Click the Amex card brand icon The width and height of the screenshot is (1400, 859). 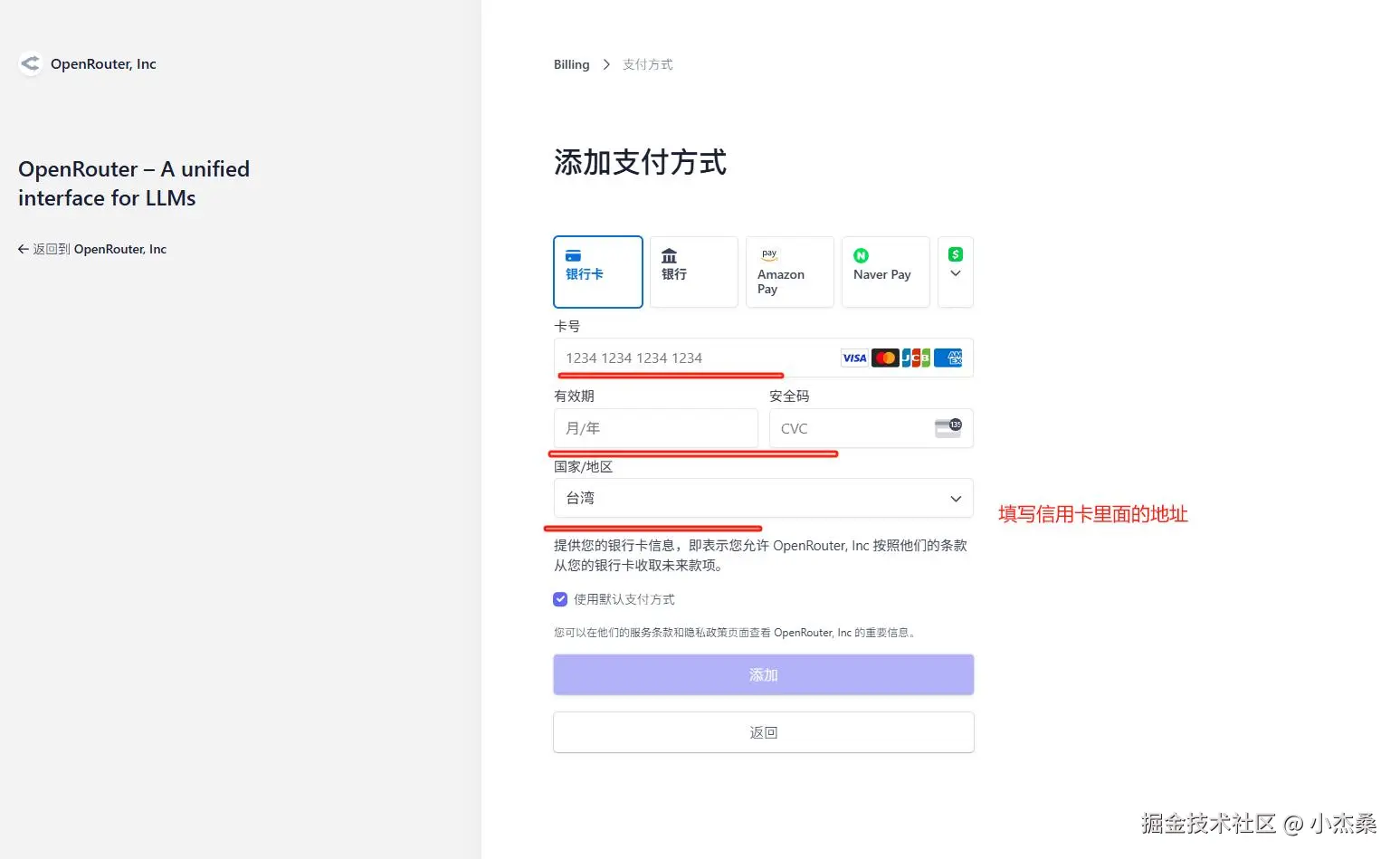tap(947, 358)
